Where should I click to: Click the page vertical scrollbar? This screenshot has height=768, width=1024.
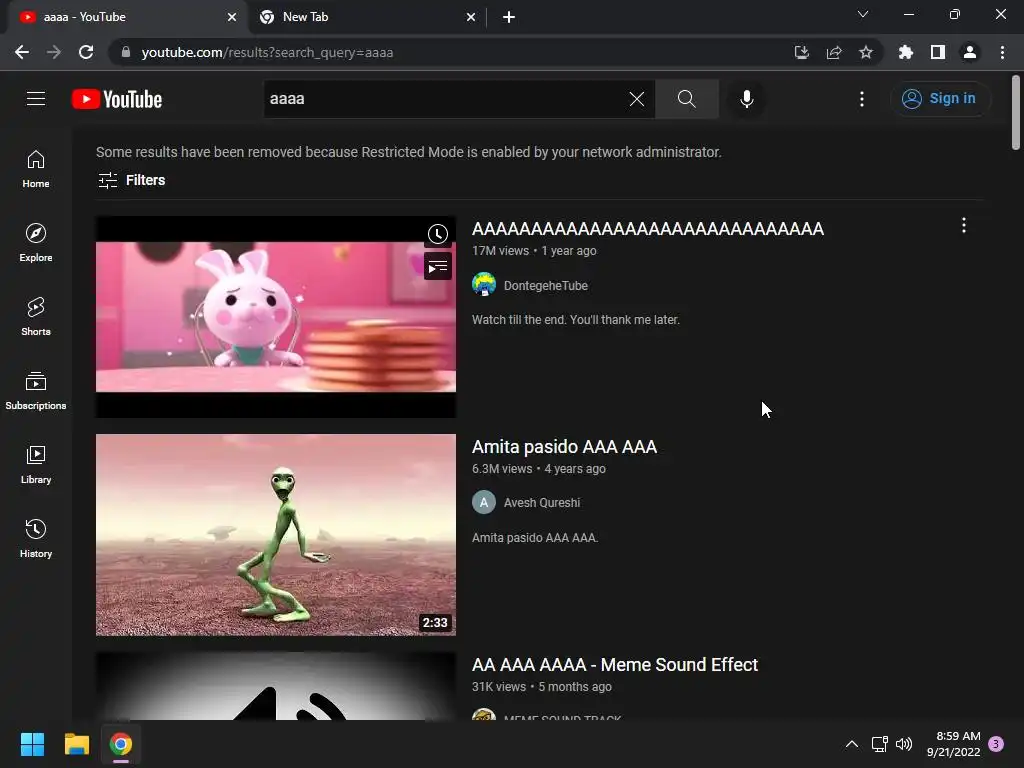pos(1016,112)
